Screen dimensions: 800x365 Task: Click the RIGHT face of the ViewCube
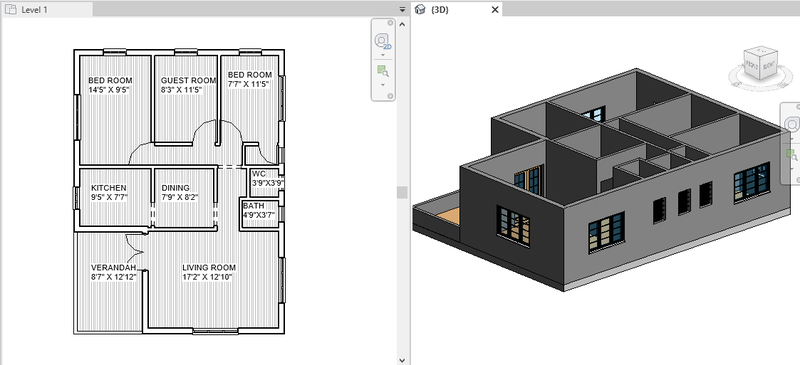pos(768,66)
